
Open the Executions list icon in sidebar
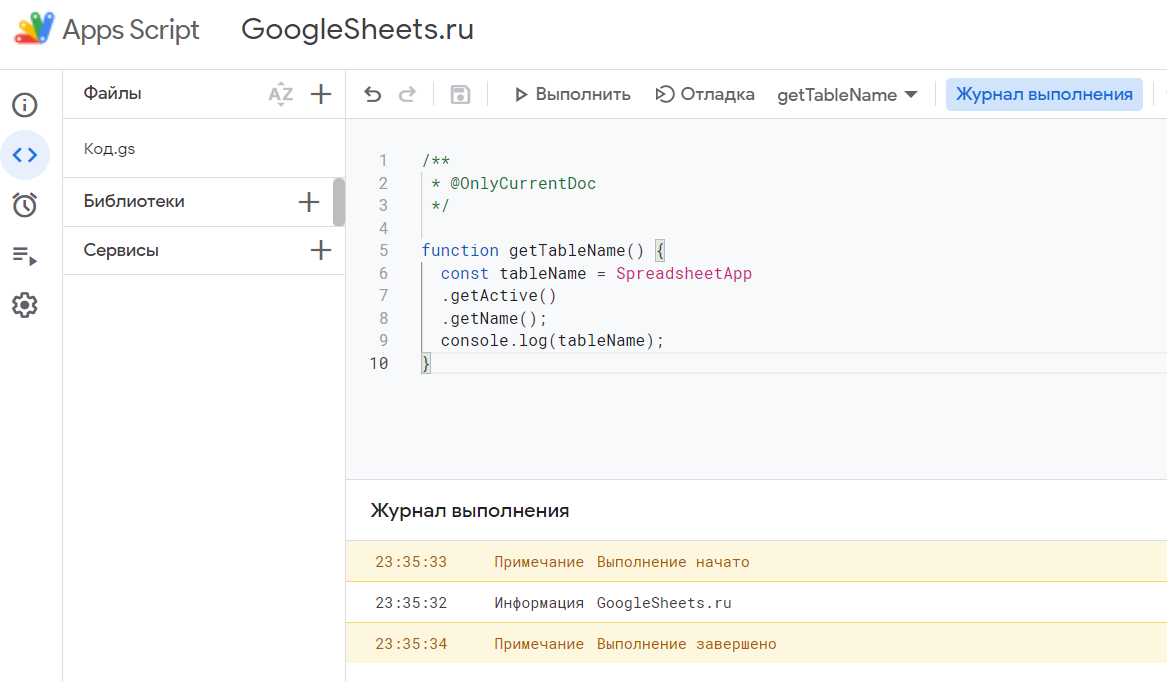pyautogui.click(x=25, y=256)
